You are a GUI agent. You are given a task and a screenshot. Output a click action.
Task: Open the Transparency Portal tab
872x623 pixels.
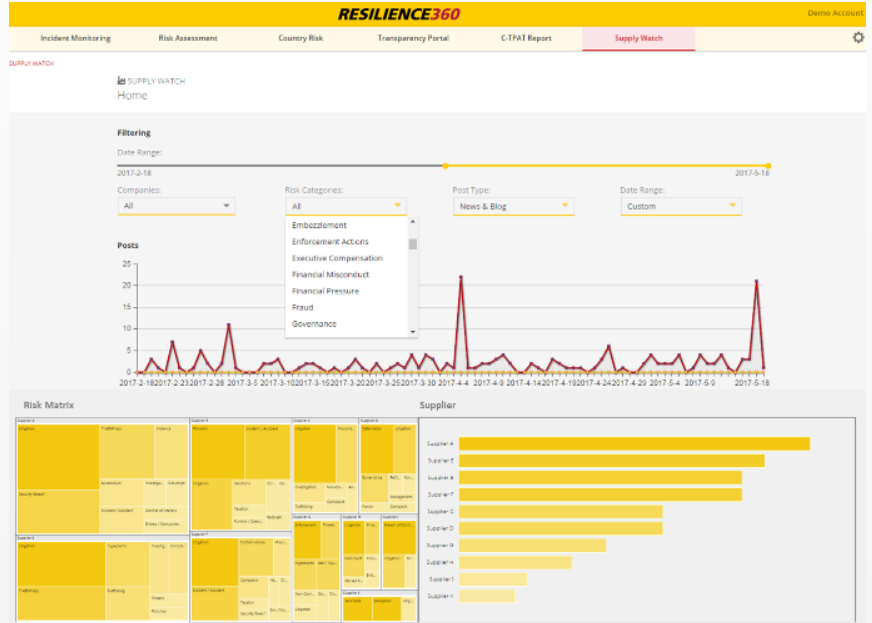pyautogui.click(x=413, y=38)
